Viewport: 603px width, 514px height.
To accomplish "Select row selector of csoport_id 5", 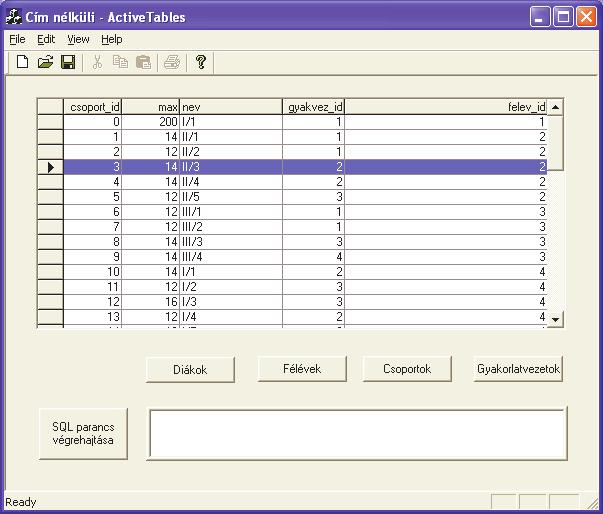I will [x=50, y=197].
